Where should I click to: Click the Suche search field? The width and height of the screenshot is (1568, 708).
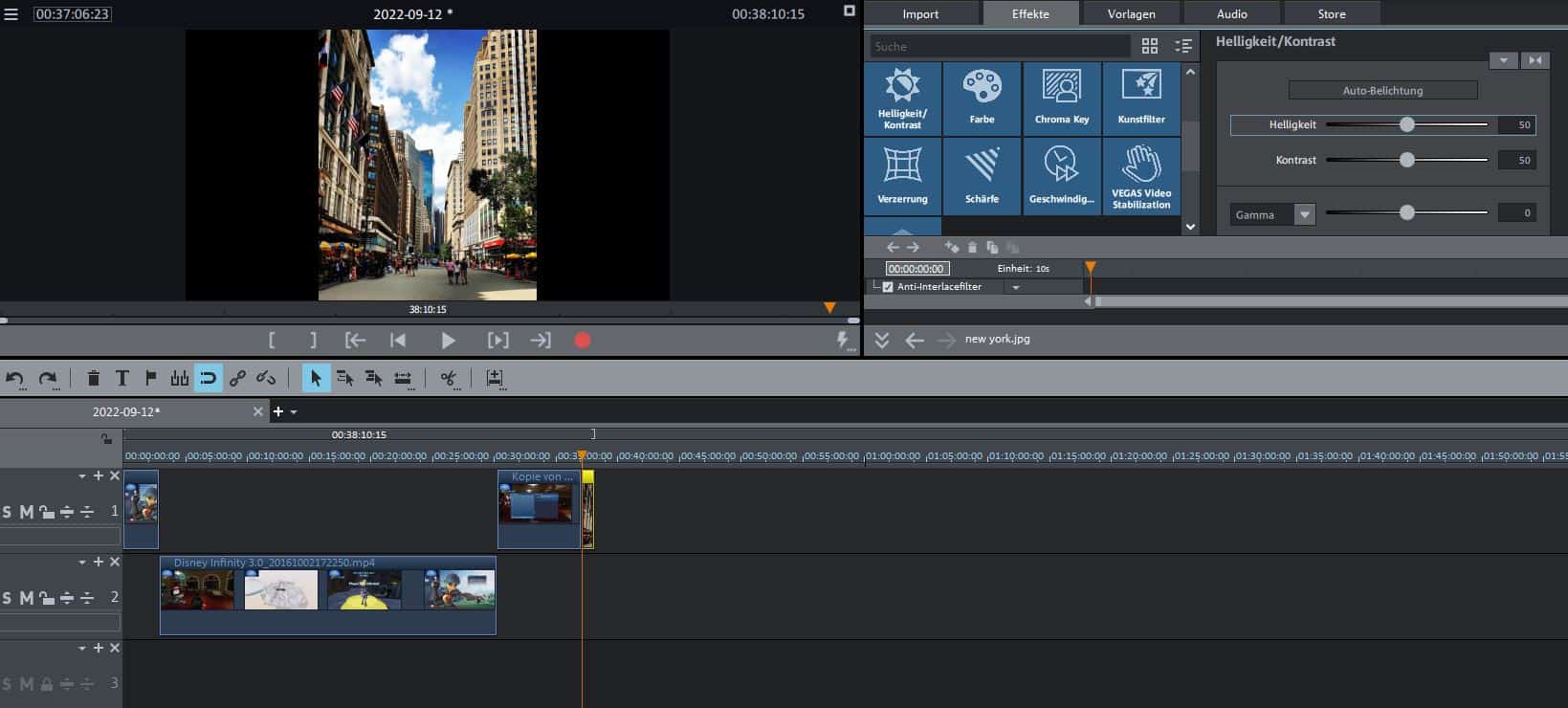point(999,46)
